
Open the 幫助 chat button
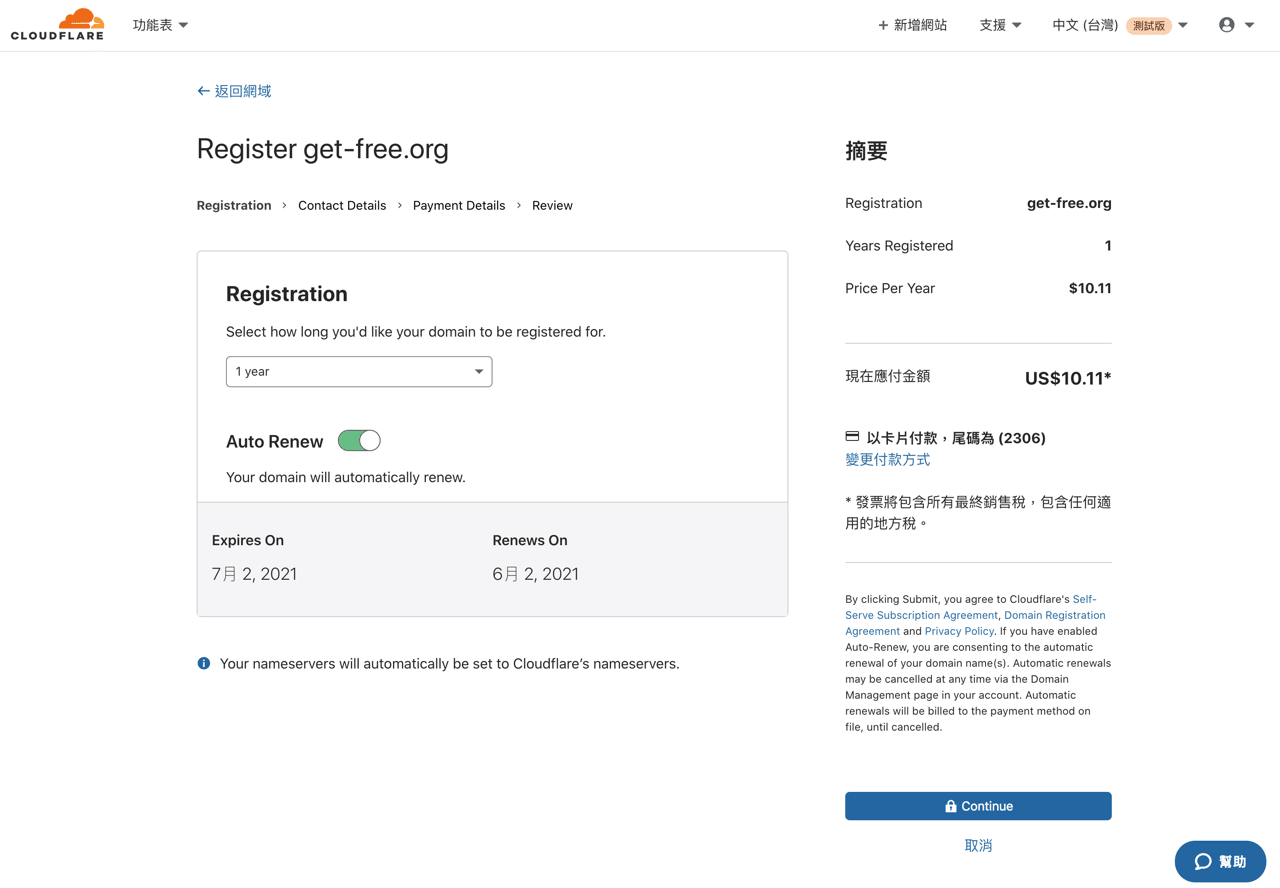pyautogui.click(x=1220, y=861)
